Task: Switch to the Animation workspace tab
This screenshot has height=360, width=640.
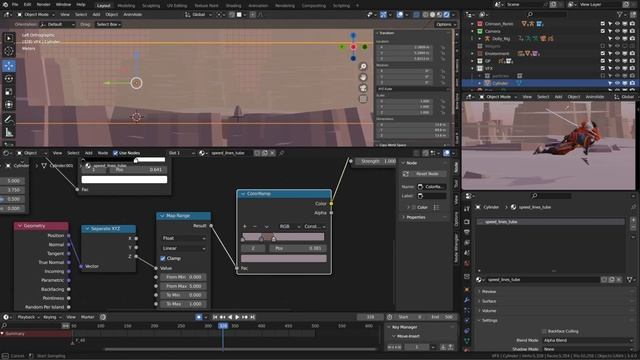Action: coord(258,6)
